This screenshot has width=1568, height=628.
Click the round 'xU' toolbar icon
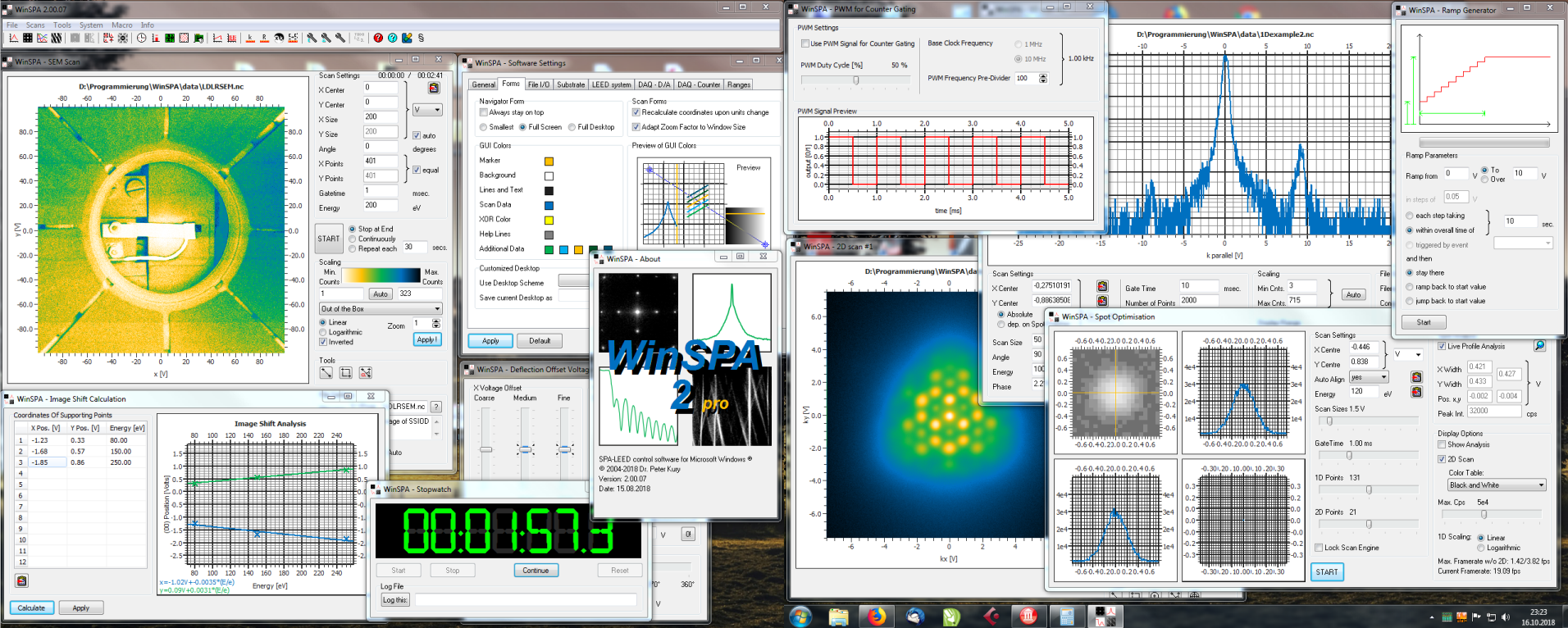(279, 38)
